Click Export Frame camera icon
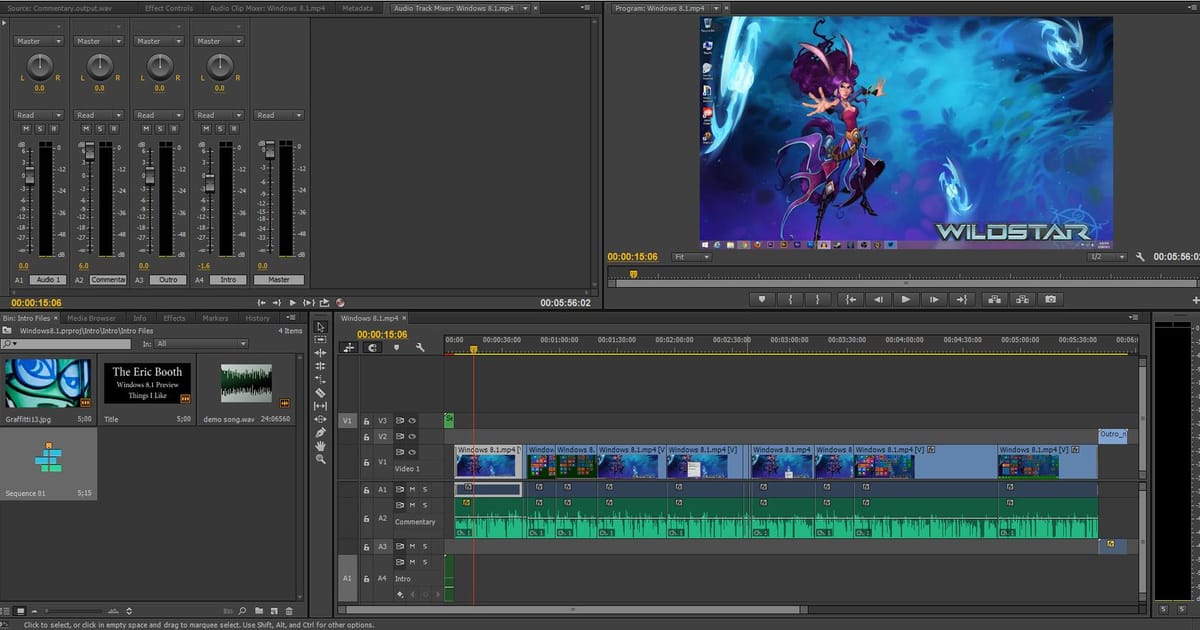 (x=1050, y=299)
